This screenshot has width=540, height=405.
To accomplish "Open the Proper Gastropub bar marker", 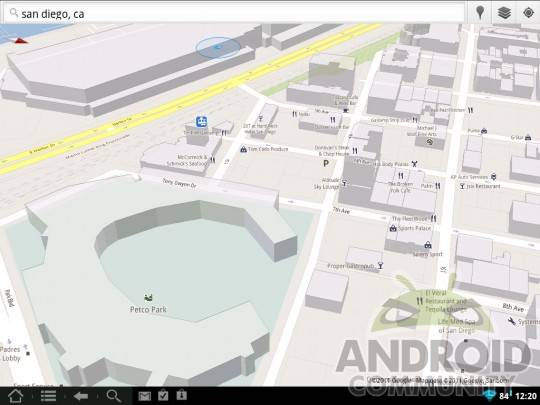I will click(380, 266).
